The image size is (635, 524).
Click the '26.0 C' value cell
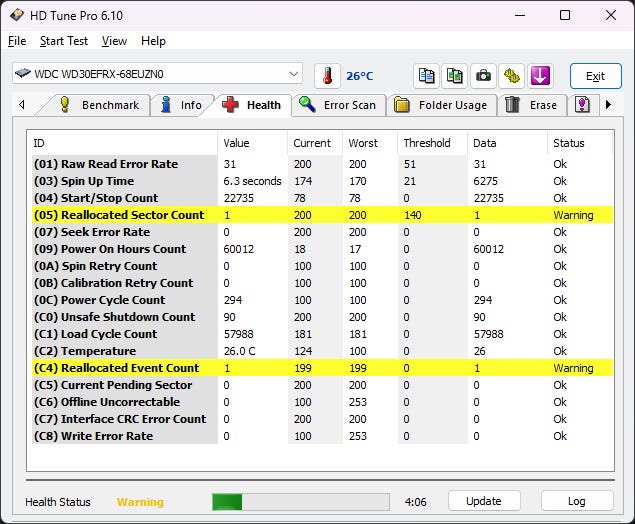coord(239,351)
